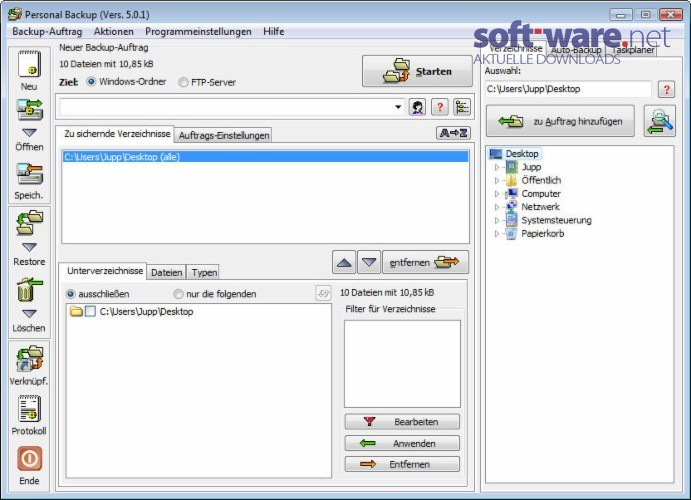
Task: Switch to Auto-Backup tab
Action: [x=576, y=50]
